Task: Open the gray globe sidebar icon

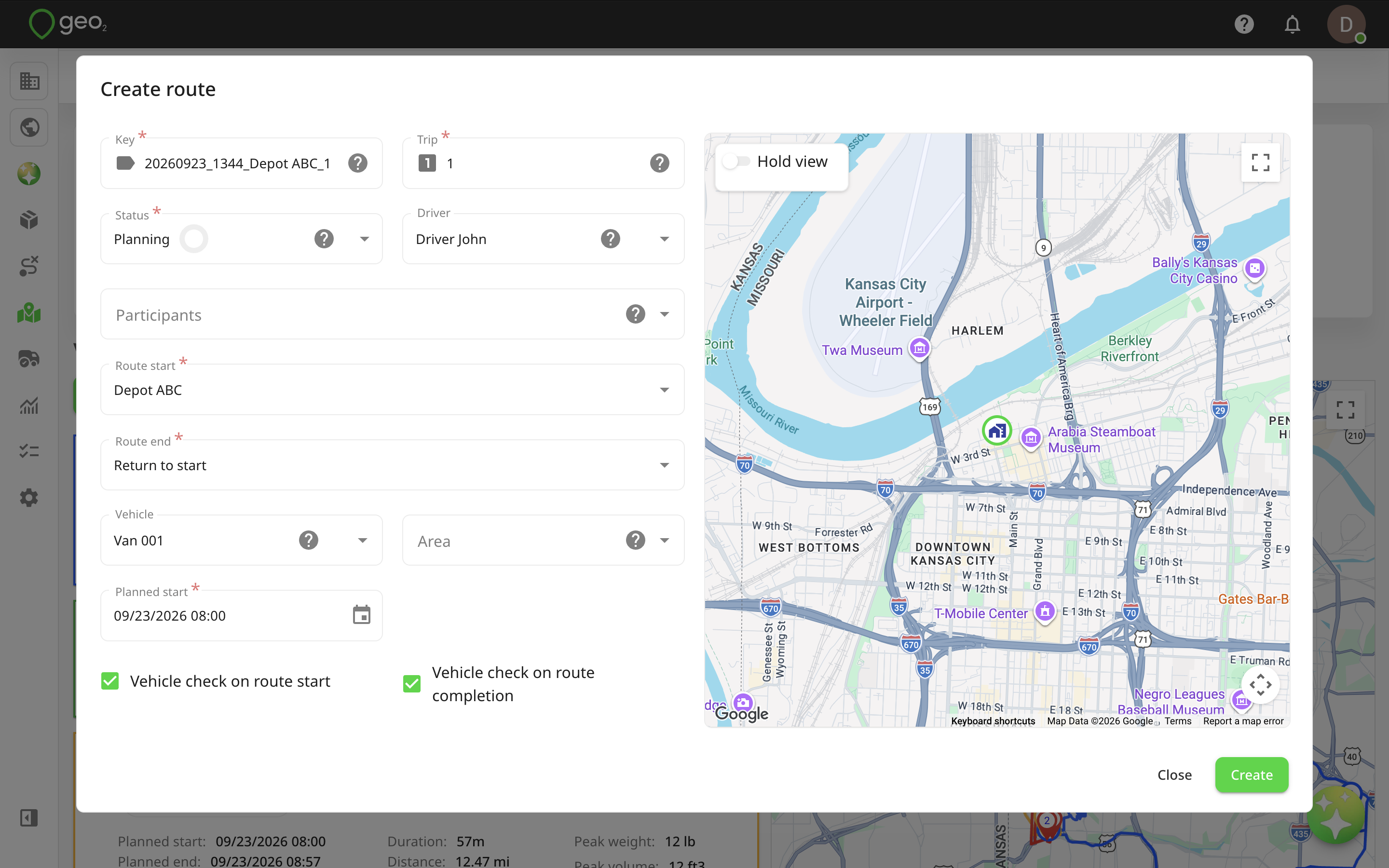Action: [x=29, y=127]
